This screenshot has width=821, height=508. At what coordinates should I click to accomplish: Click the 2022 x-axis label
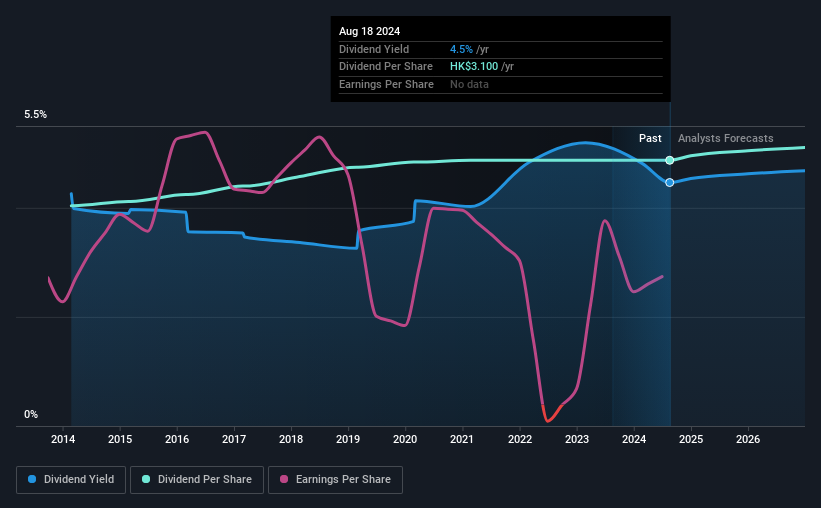click(x=520, y=439)
